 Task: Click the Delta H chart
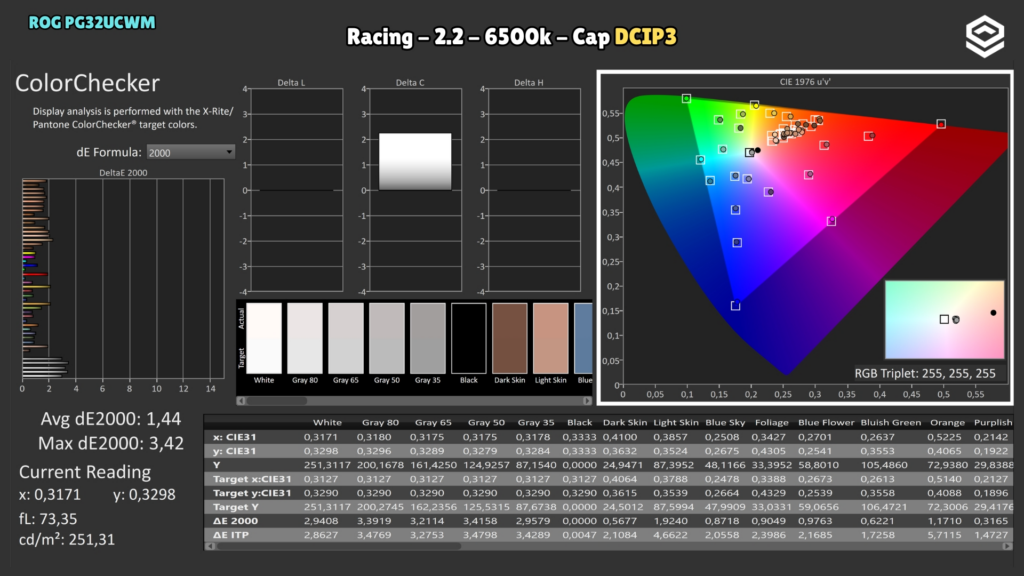534,190
